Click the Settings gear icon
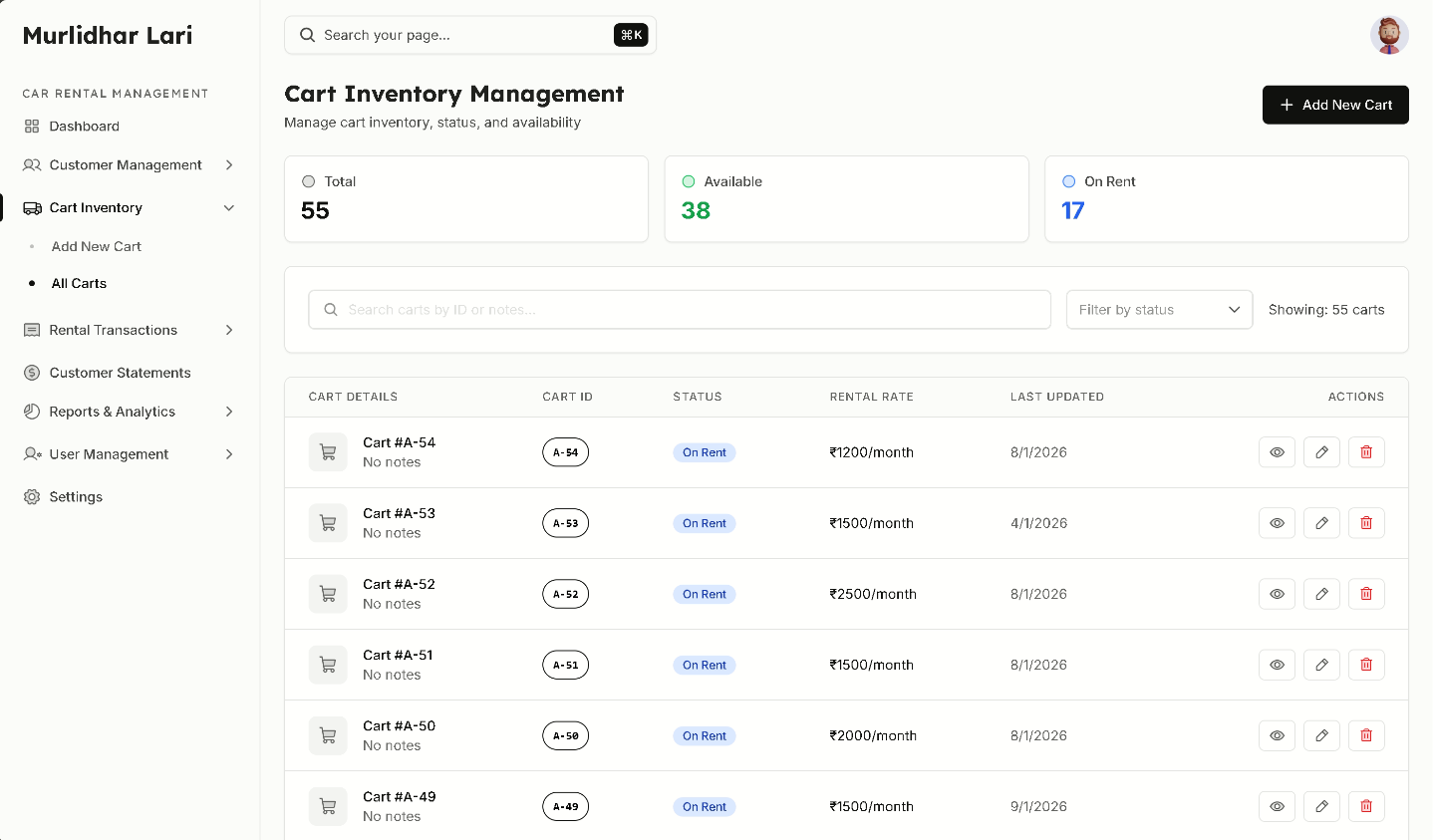Viewport: 1433px width, 840px height. (31, 496)
